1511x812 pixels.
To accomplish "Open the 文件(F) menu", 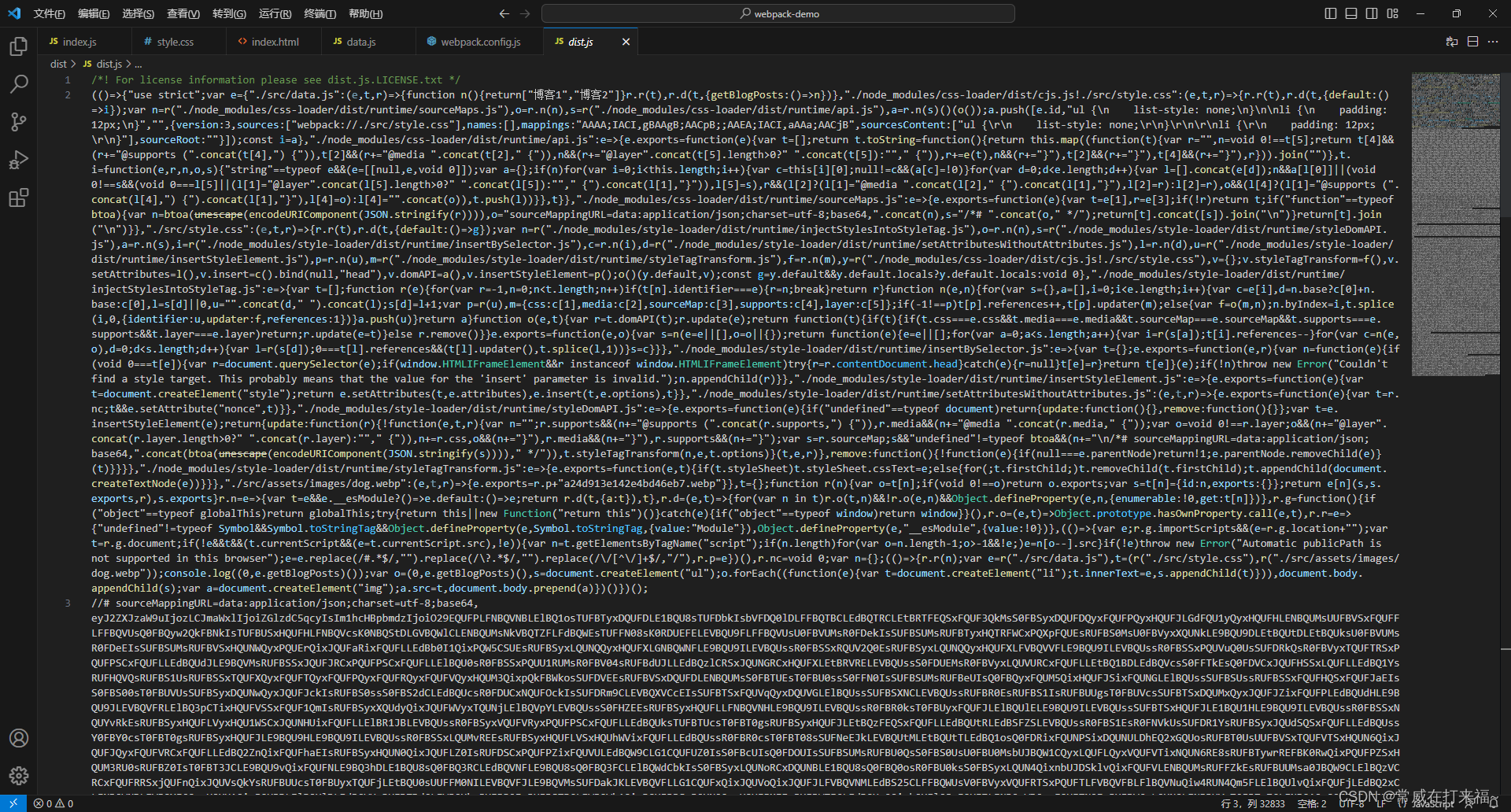I will pos(49,13).
